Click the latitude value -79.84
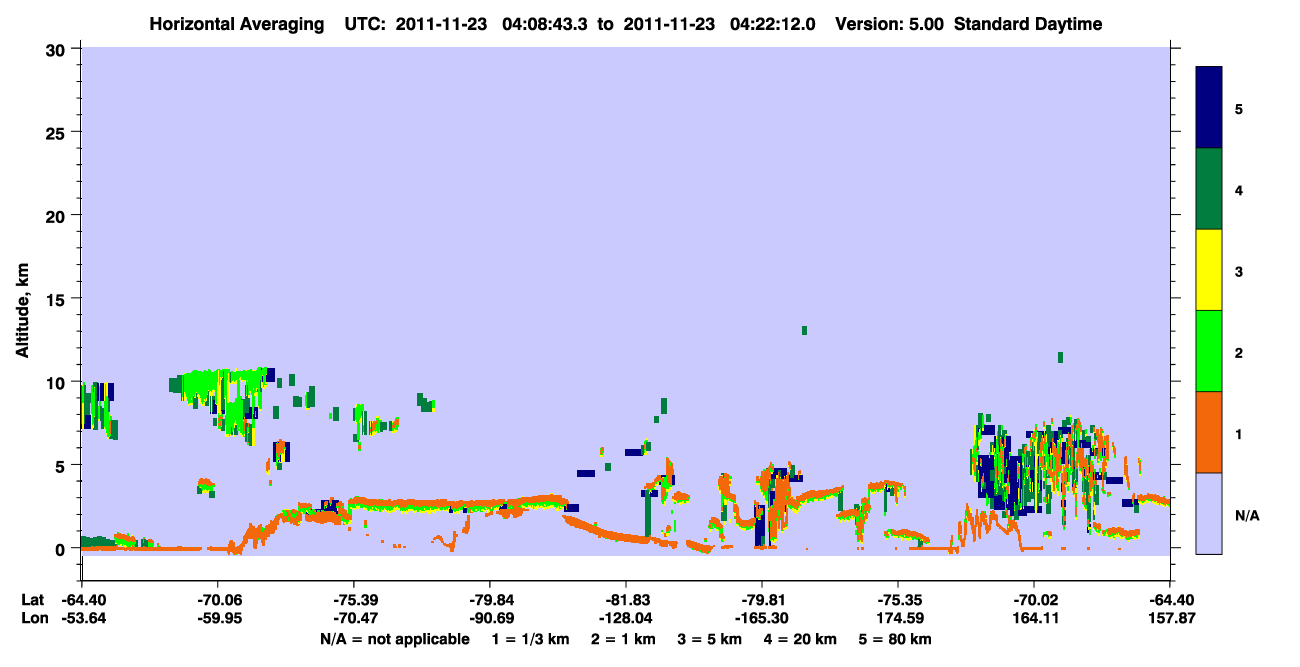 pos(490,600)
